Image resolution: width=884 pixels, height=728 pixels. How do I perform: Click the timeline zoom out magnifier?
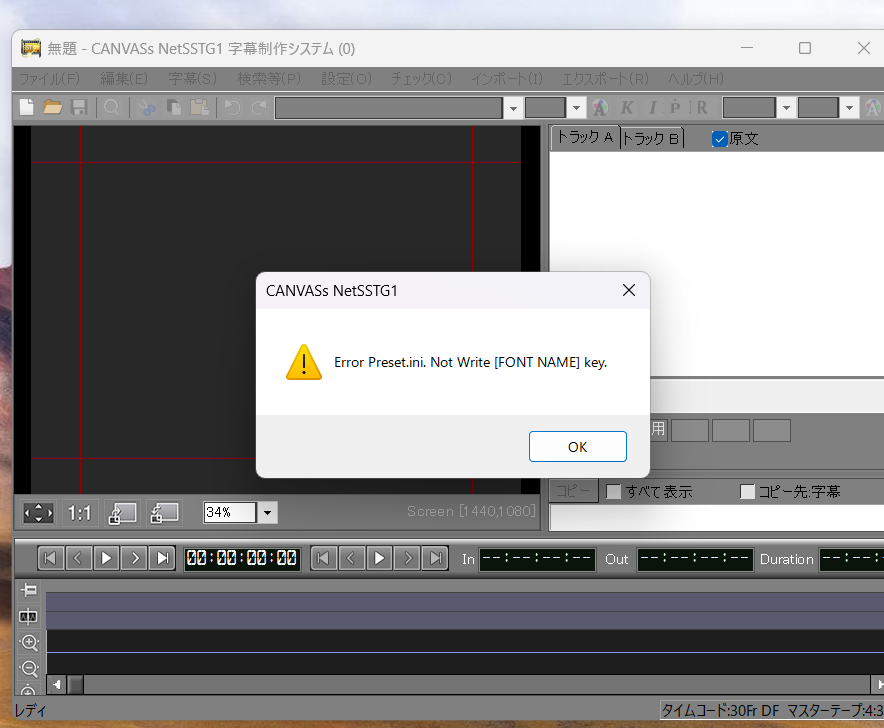click(29, 669)
